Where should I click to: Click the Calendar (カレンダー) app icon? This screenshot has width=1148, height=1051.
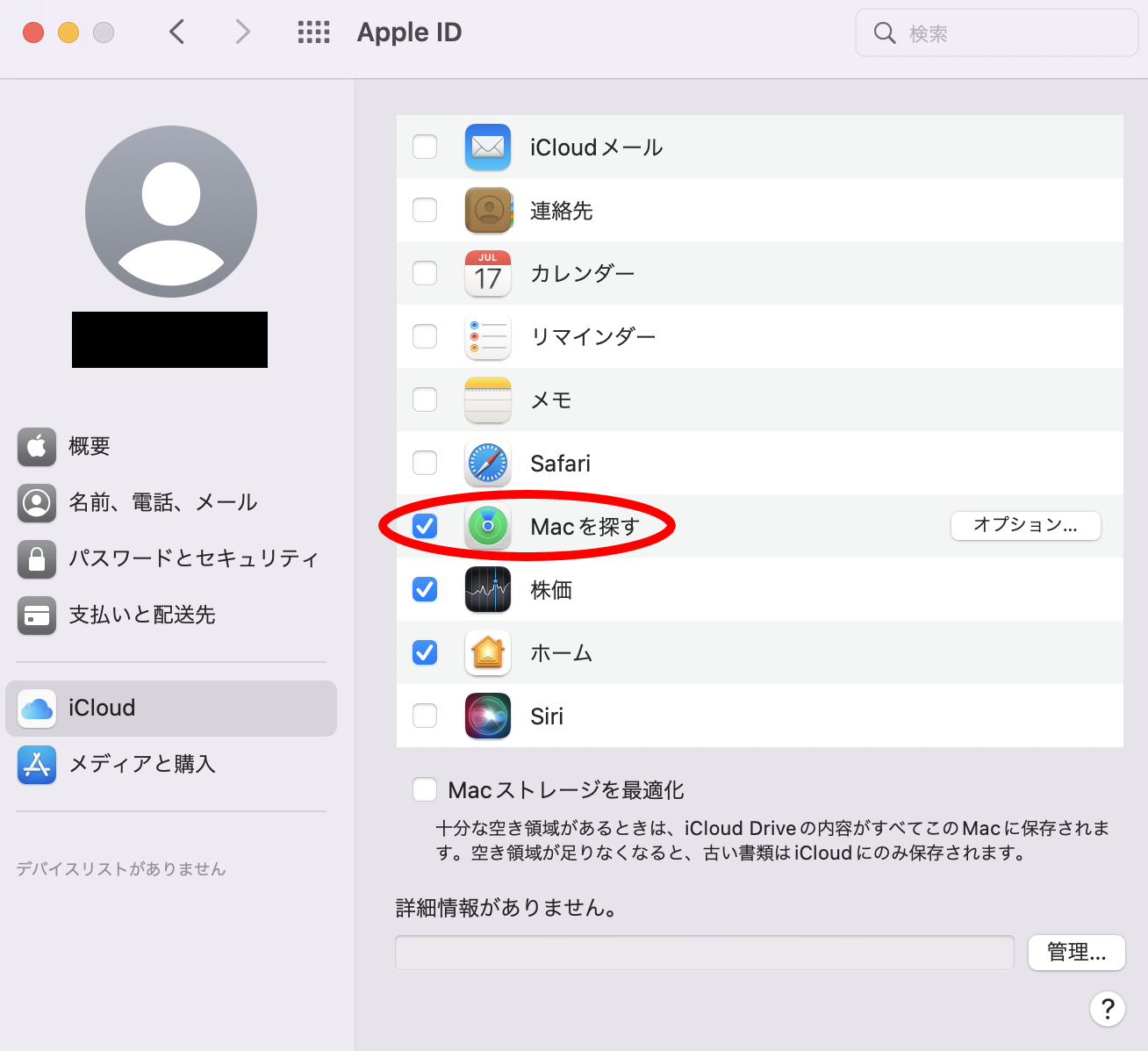point(488,274)
